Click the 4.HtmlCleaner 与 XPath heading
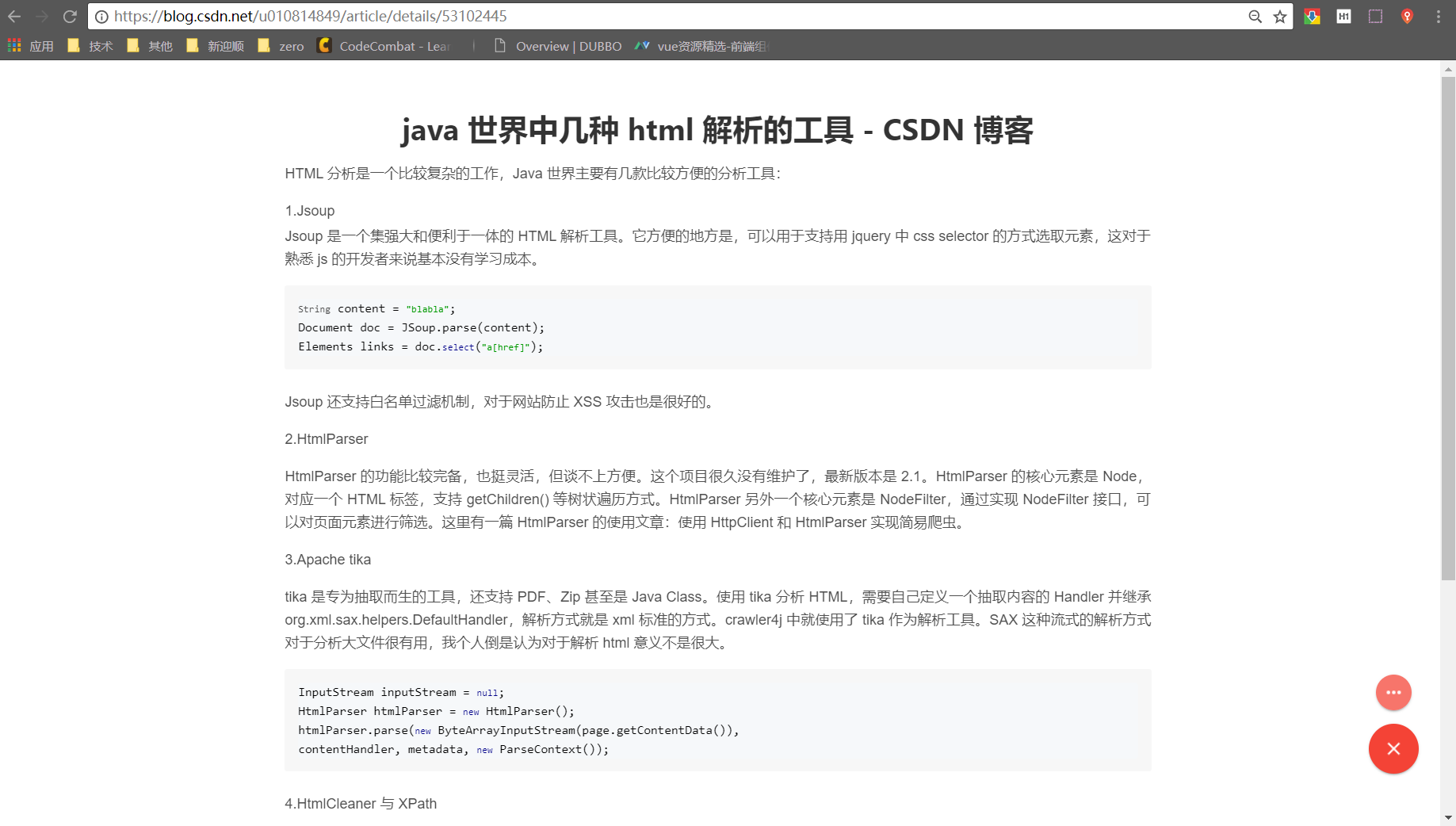Viewport: 1456px width, 826px height. 361,804
